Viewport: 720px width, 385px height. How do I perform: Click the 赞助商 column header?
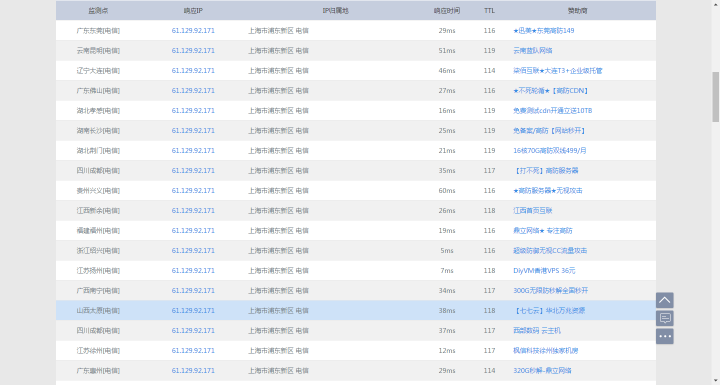(577, 11)
